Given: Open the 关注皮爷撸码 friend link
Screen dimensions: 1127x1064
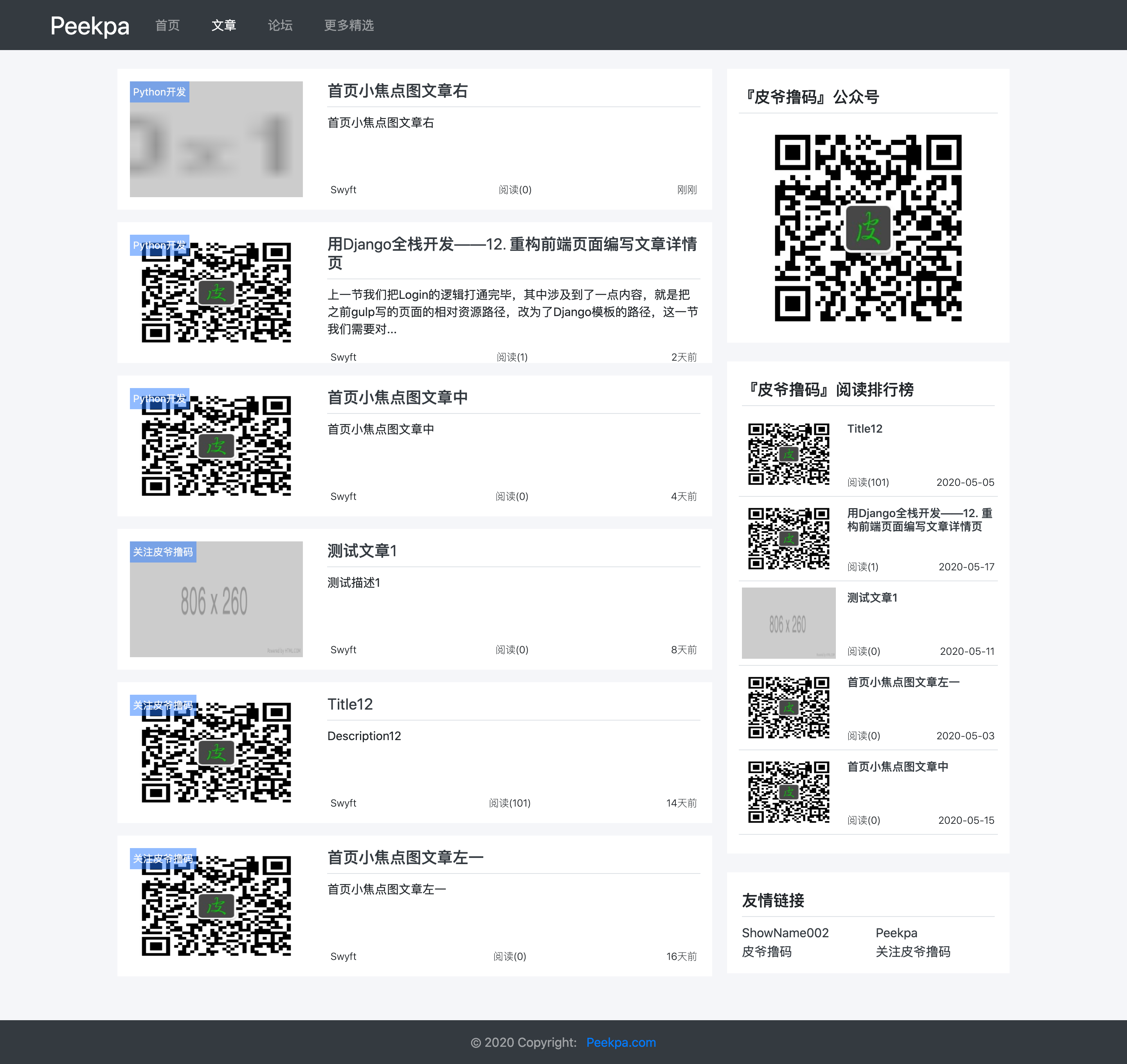Looking at the screenshot, I should click(x=913, y=952).
